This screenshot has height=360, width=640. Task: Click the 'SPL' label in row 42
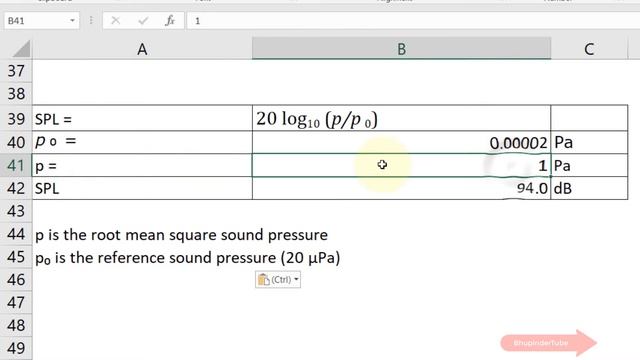tap(142, 188)
